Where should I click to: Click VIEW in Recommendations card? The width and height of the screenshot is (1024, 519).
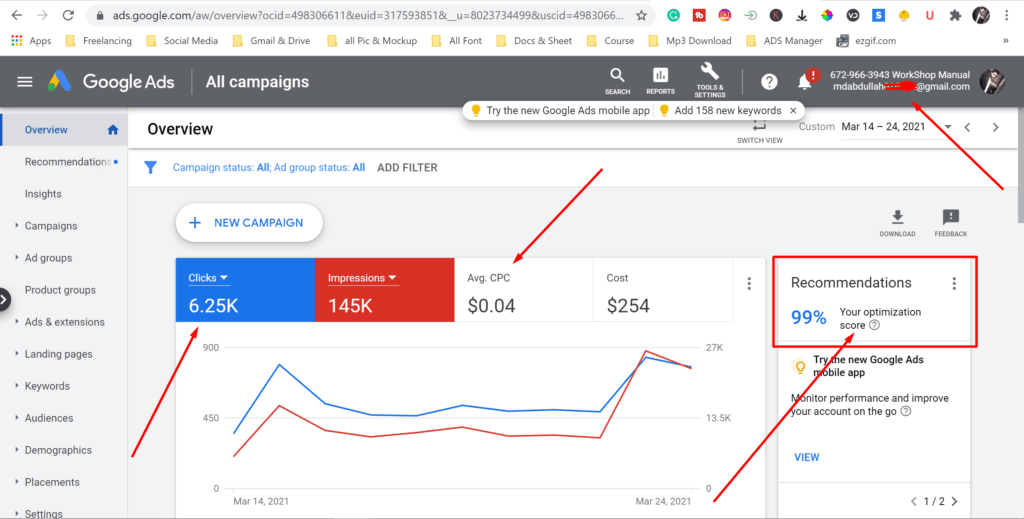point(807,457)
